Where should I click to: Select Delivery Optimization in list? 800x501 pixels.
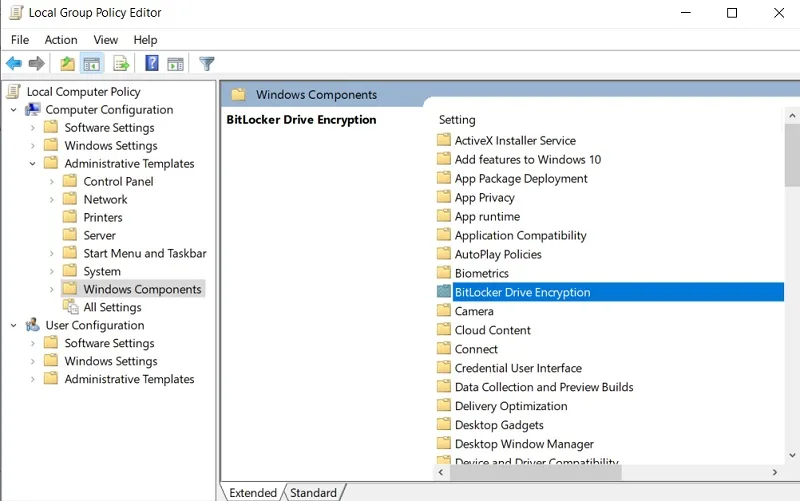(511, 406)
